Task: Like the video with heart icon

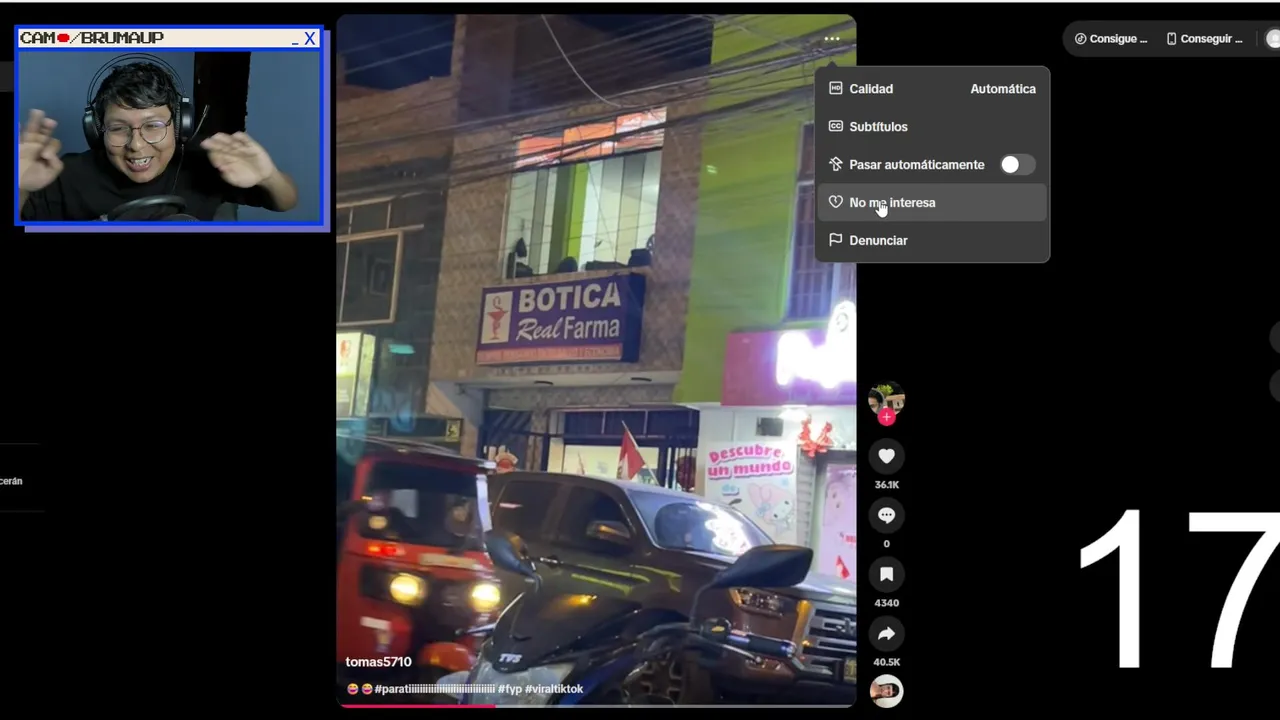Action: point(886,456)
